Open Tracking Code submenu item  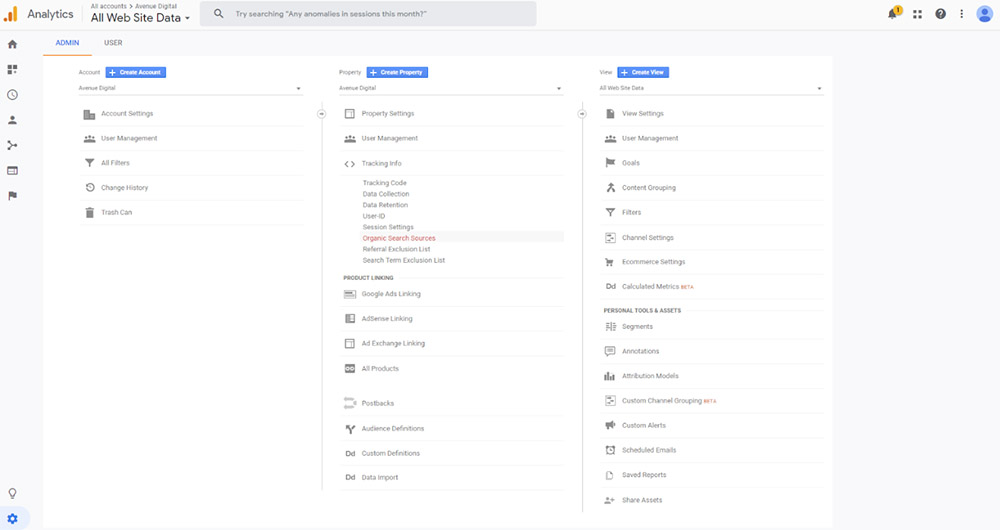point(385,183)
